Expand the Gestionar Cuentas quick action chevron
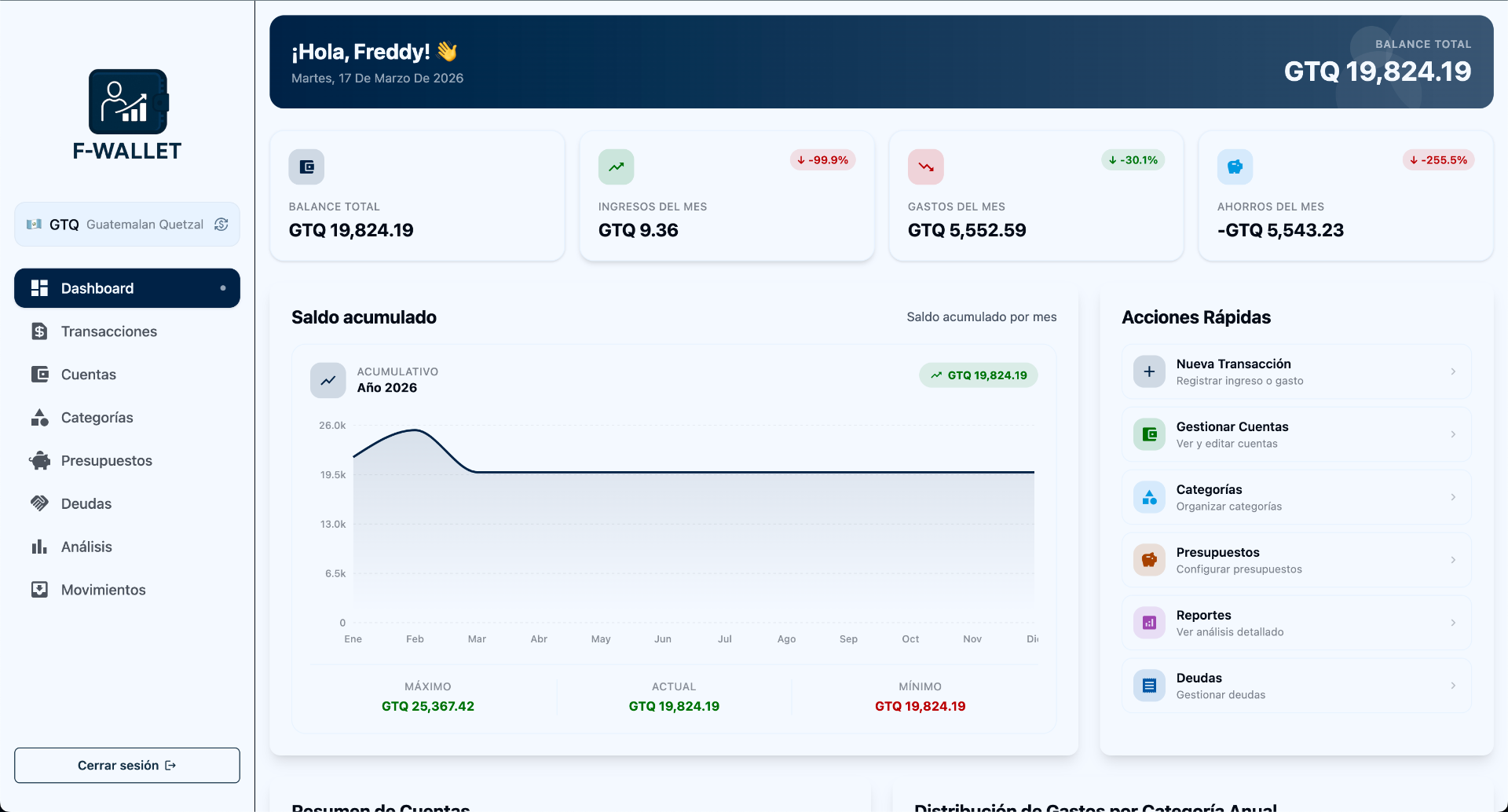 click(x=1451, y=434)
